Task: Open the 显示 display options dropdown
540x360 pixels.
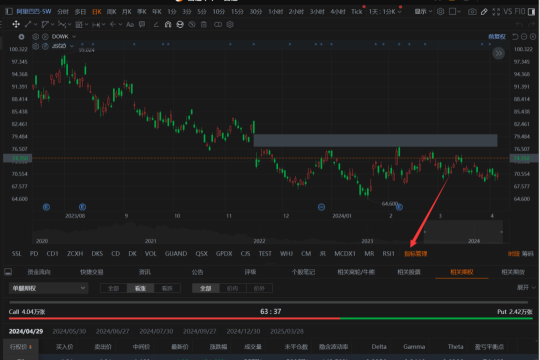Action: pos(423,12)
